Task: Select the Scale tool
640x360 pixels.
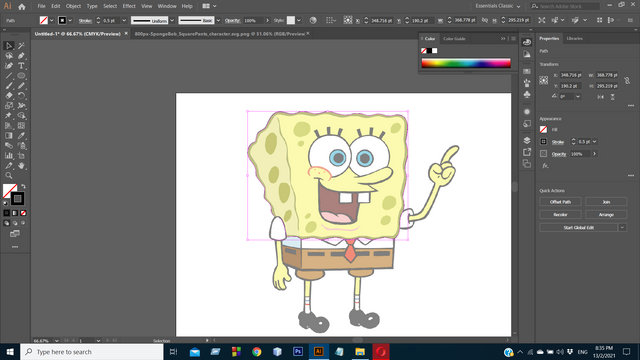Action: point(9,106)
